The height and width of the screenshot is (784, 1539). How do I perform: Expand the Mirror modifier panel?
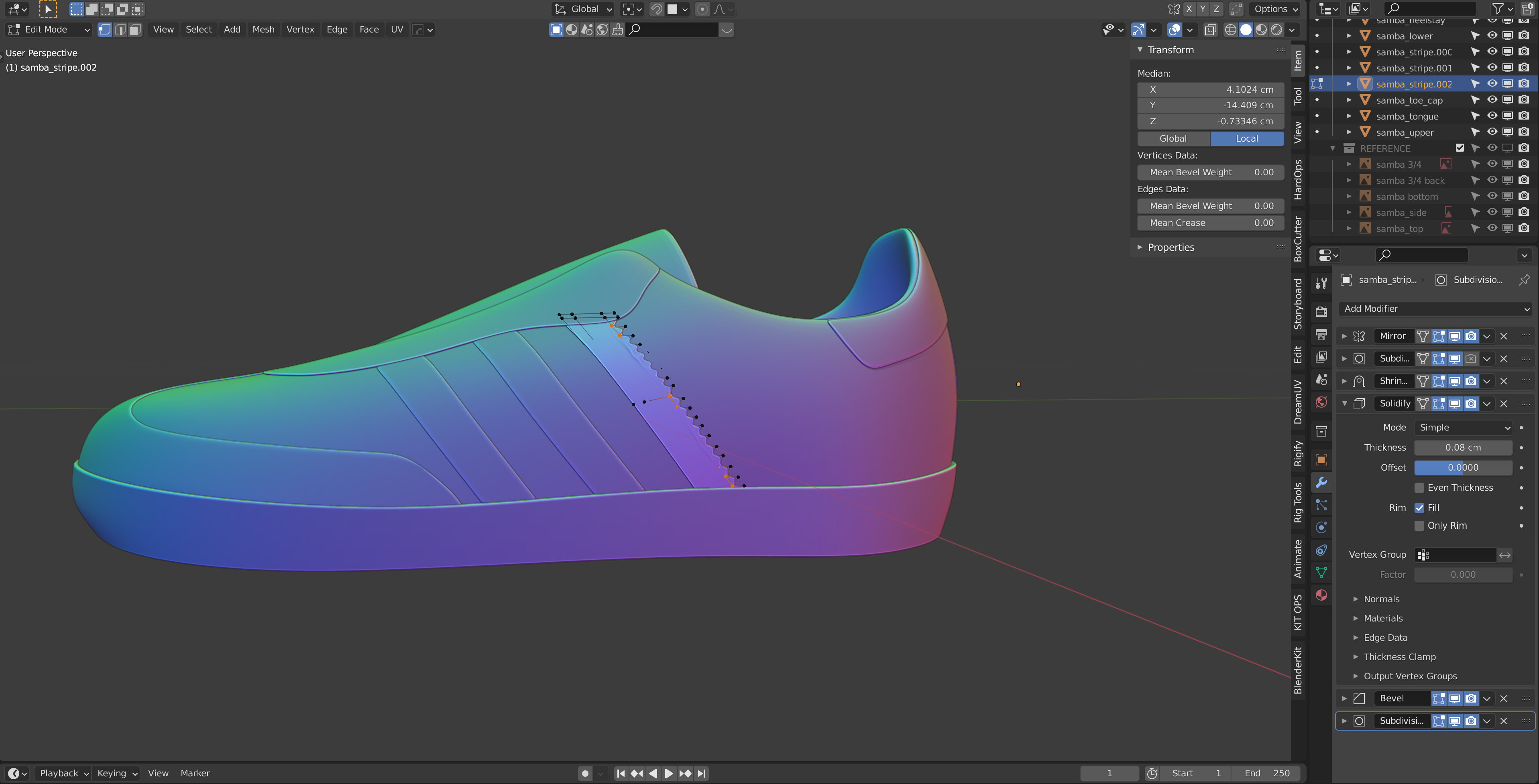(1344, 336)
